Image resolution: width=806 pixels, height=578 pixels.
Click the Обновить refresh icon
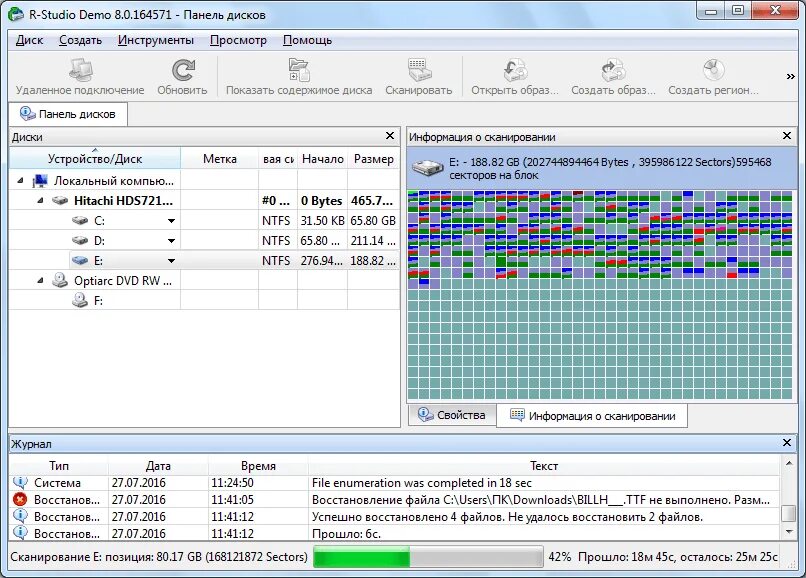pyautogui.click(x=182, y=70)
